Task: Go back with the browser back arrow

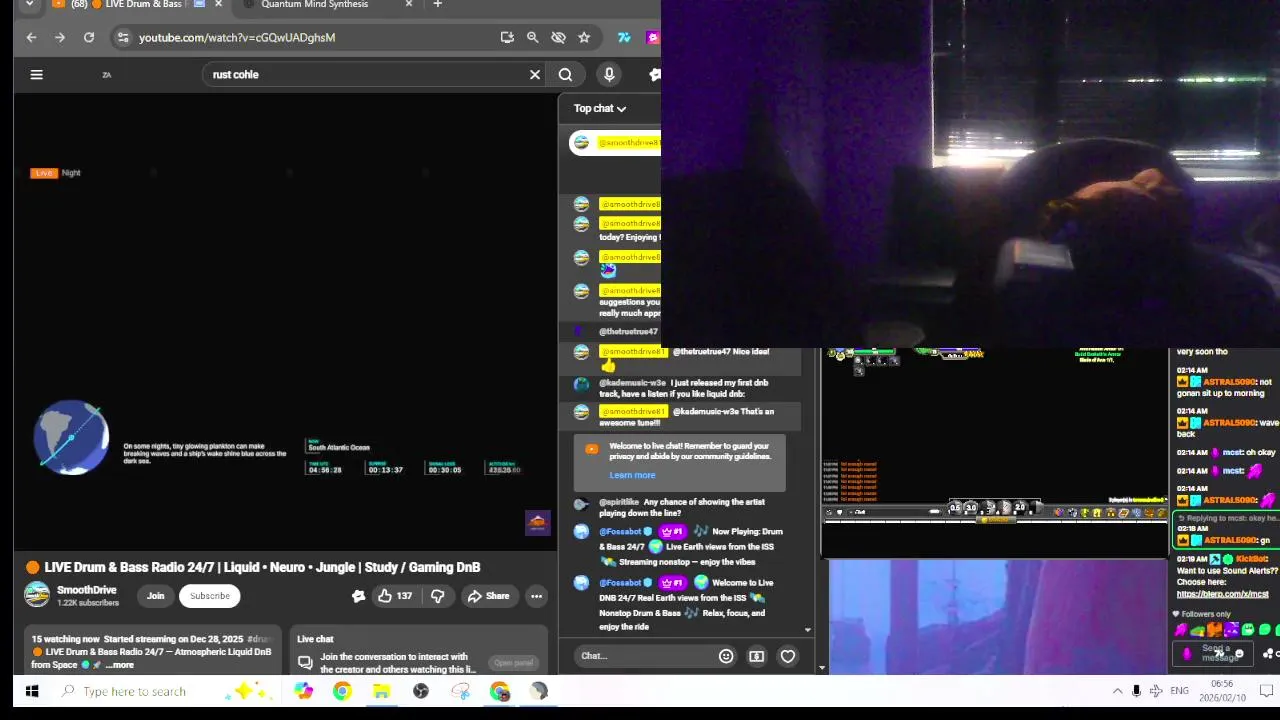Action: pos(31,37)
